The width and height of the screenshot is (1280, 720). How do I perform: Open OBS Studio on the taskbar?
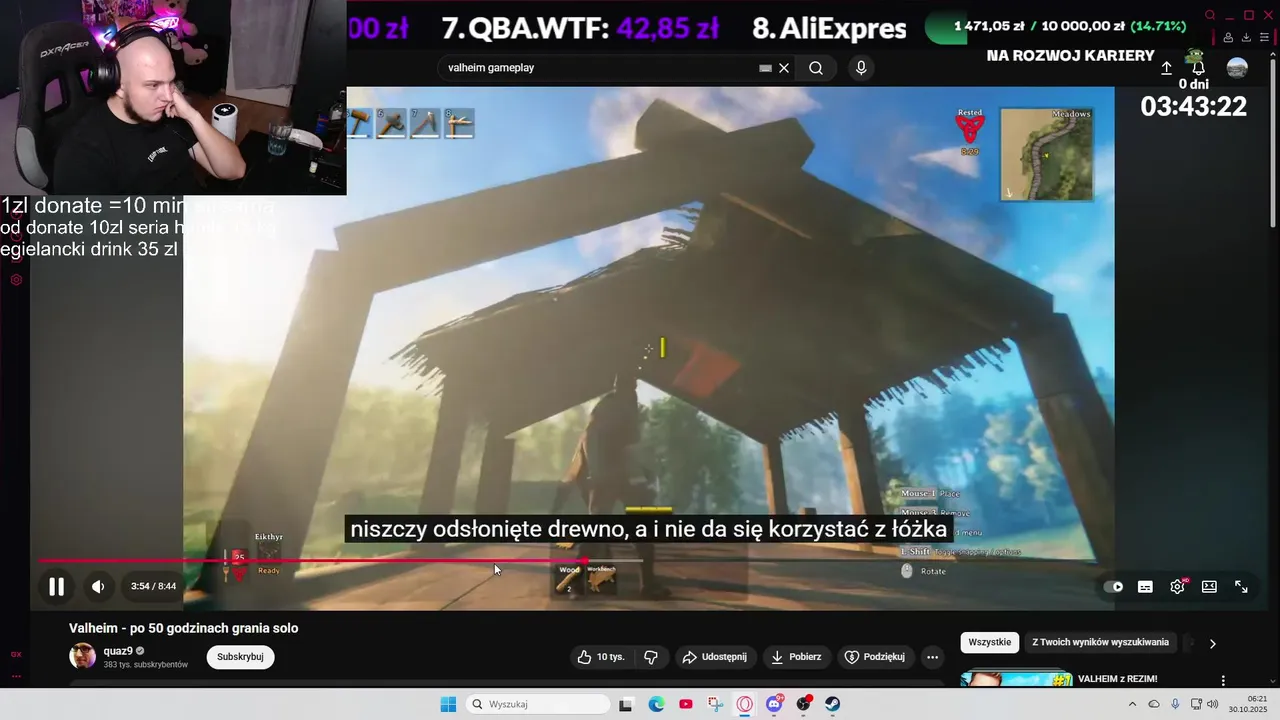tap(803, 704)
